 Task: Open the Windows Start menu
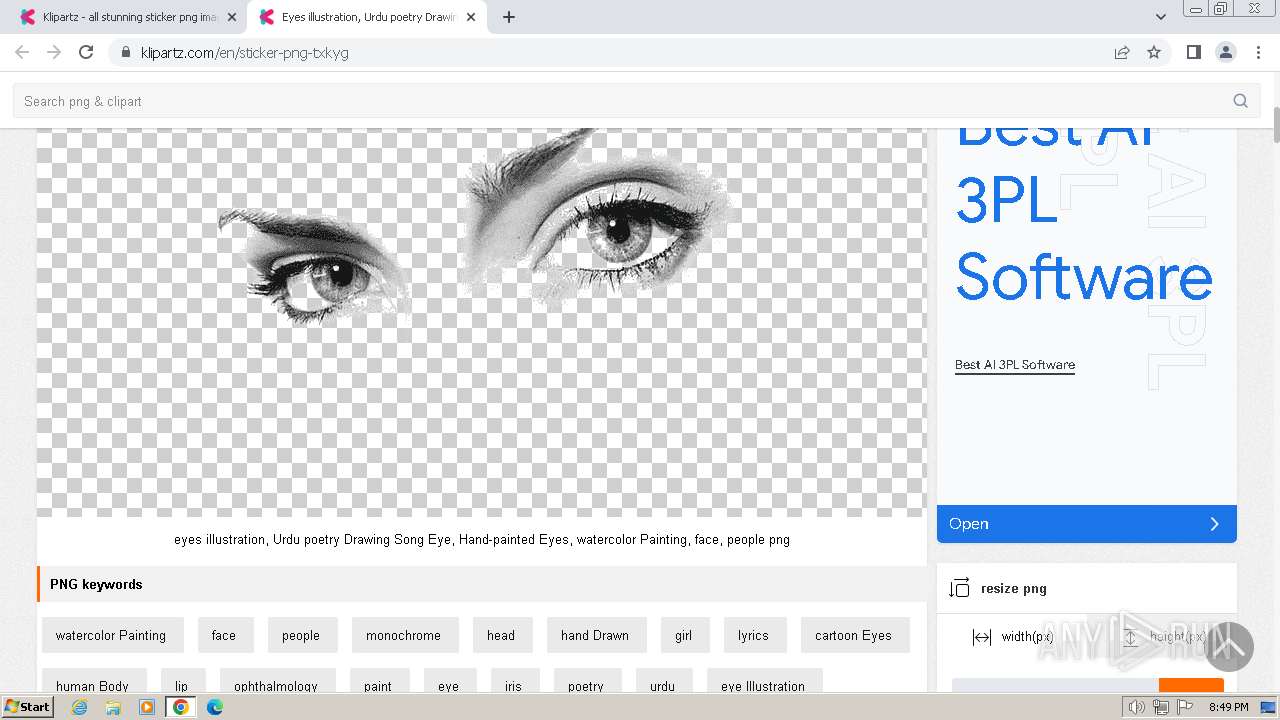click(x=28, y=707)
